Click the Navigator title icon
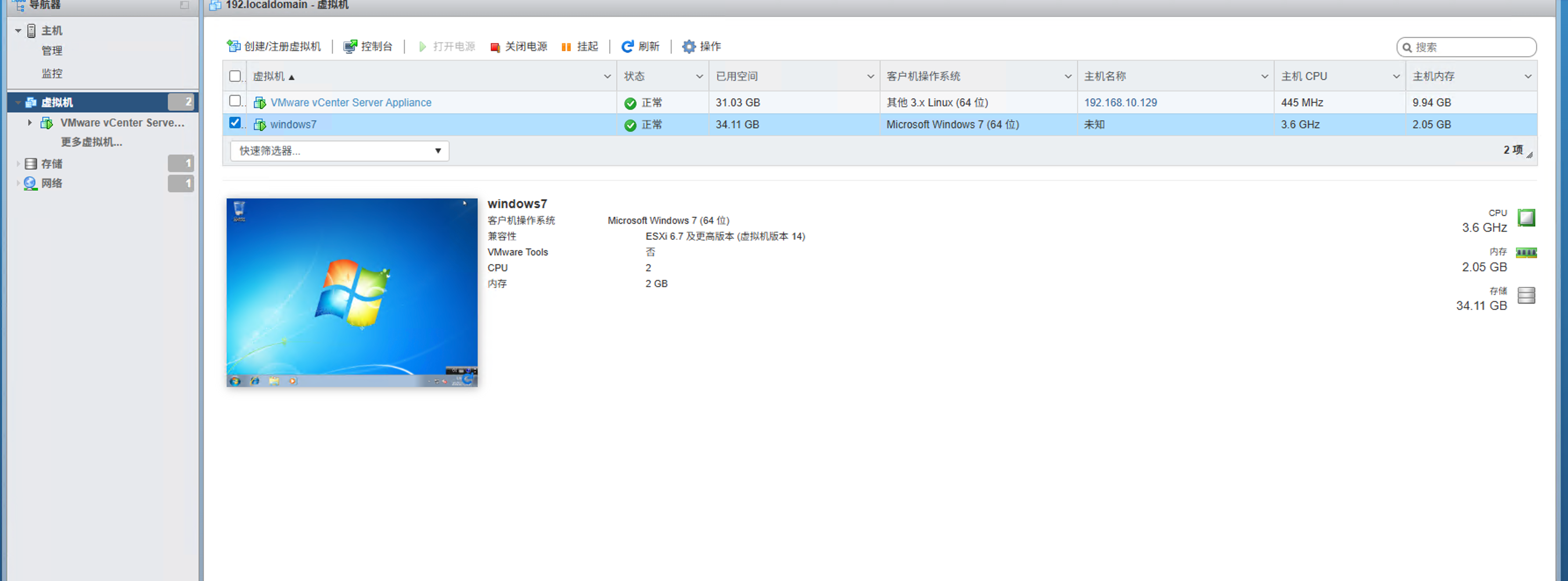 click(19, 5)
